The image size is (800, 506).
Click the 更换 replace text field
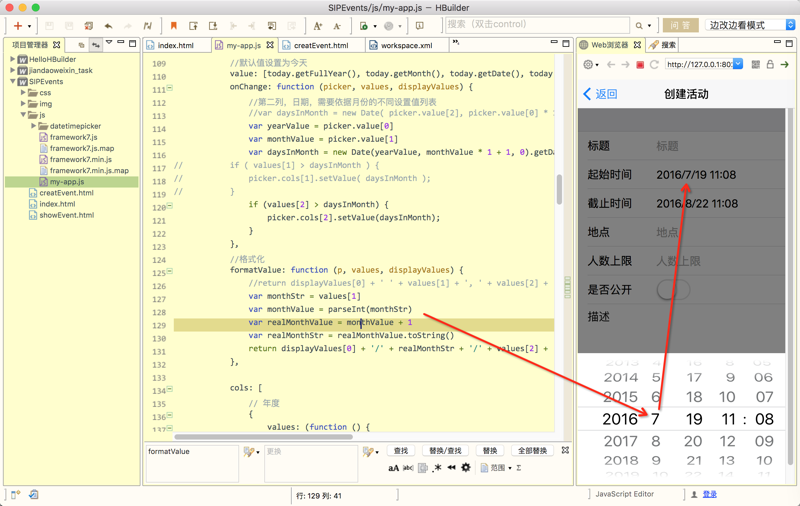pos(311,463)
